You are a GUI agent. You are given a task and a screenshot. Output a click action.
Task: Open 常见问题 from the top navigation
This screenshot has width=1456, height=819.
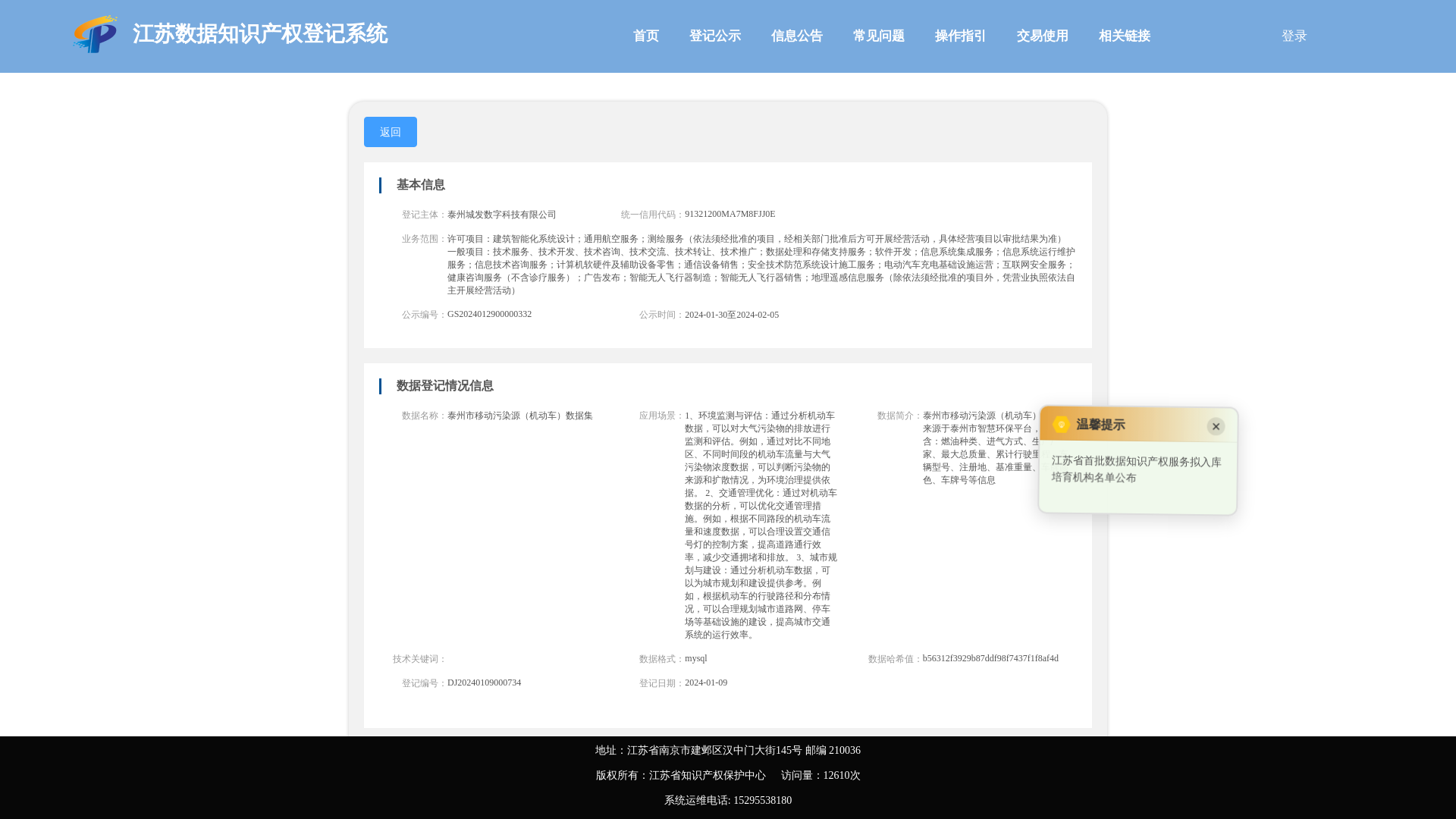coord(879,36)
